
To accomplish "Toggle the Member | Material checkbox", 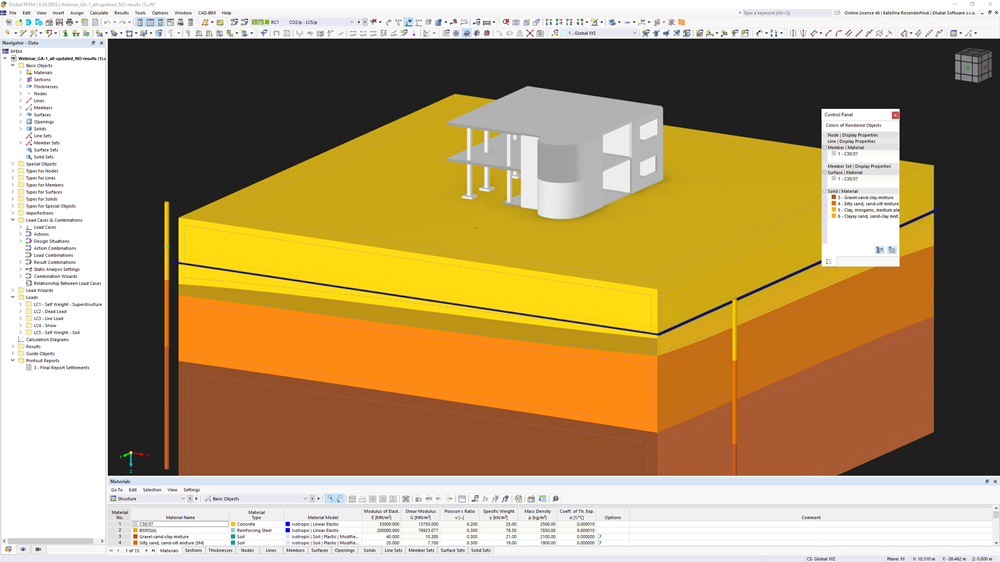I will pyautogui.click(x=825, y=147).
